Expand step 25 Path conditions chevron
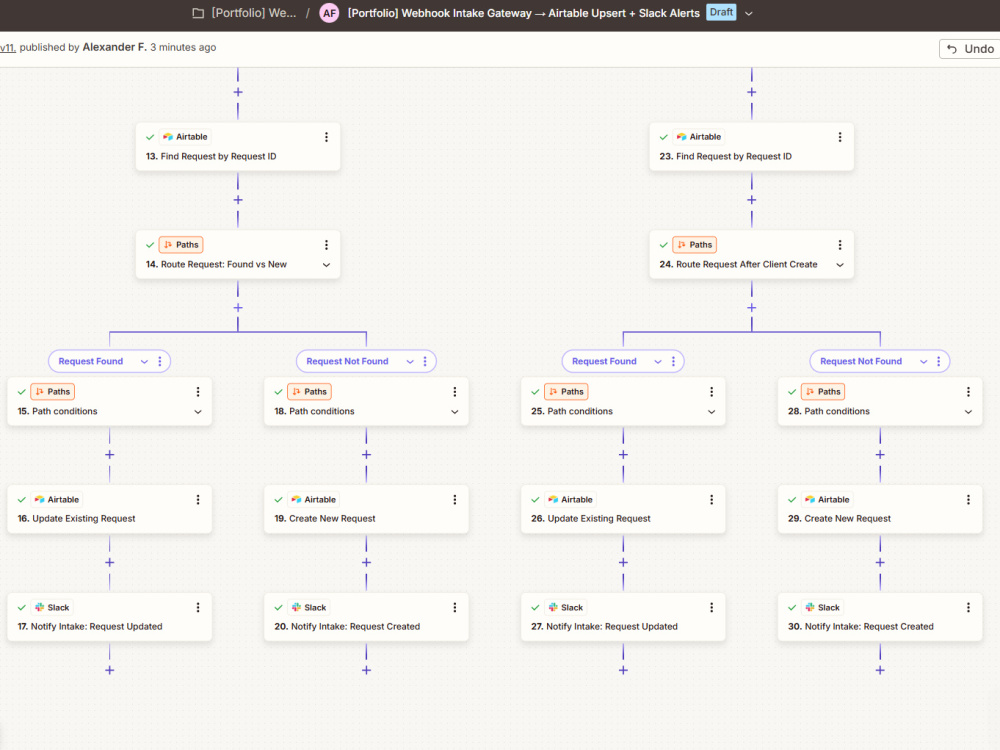This screenshot has height=750, width=1000. 711,412
